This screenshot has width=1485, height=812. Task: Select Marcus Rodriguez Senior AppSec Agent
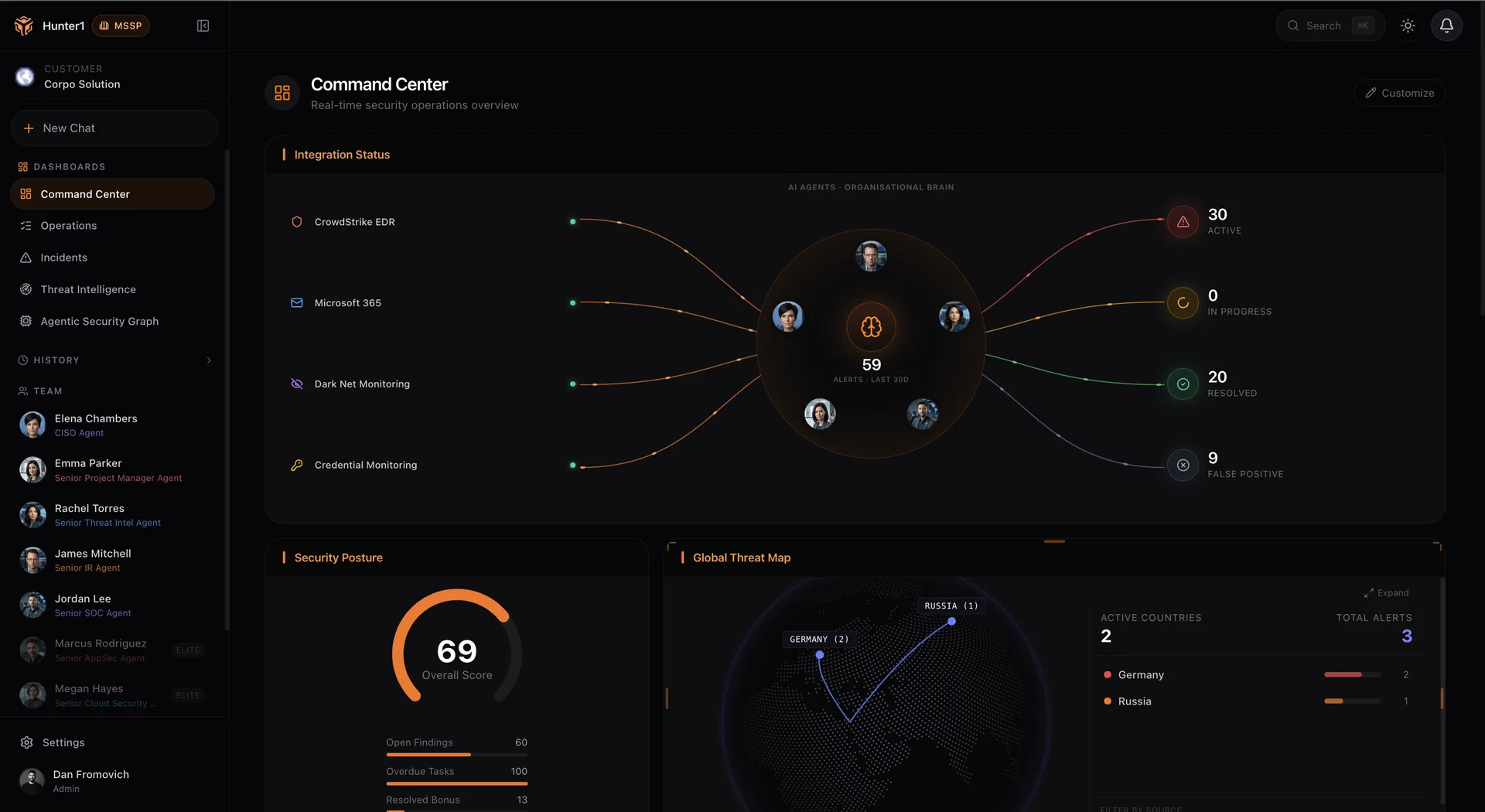pyautogui.click(x=113, y=650)
